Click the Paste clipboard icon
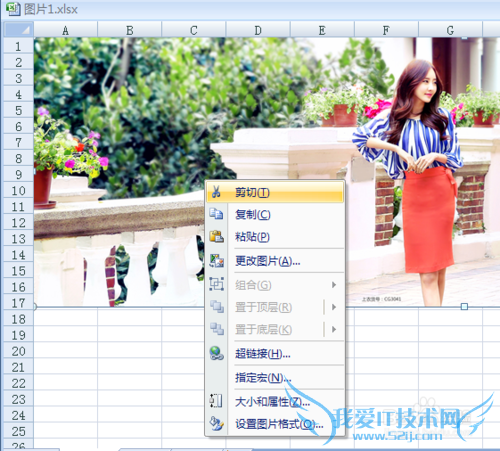The height and width of the screenshot is (451, 500). point(216,236)
